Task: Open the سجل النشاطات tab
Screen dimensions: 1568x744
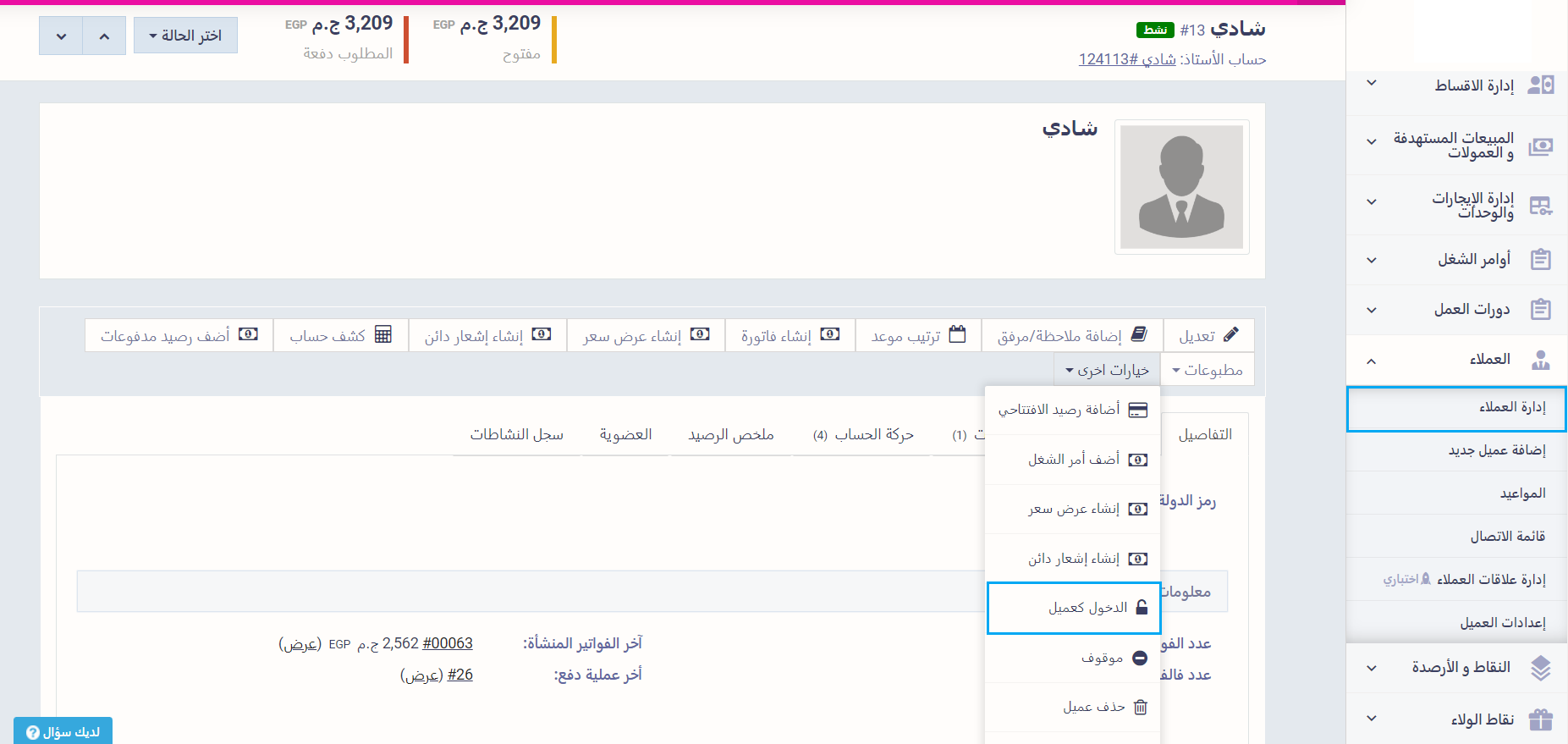Action: (516, 434)
